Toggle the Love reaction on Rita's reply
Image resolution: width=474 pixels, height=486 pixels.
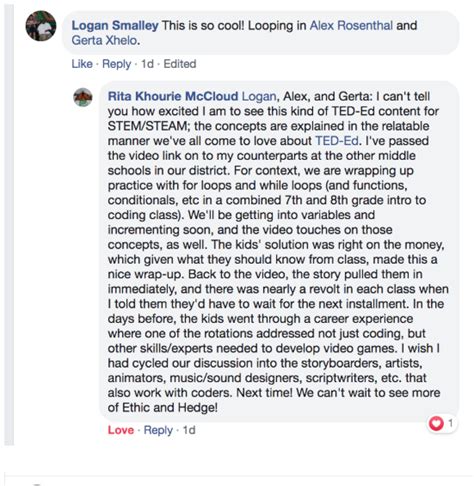tap(121, 430)
